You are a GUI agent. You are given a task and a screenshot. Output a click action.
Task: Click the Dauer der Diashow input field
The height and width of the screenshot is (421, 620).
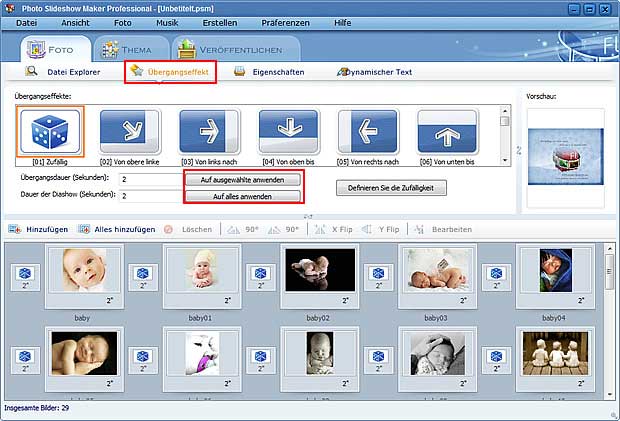[x=151, y=196]
